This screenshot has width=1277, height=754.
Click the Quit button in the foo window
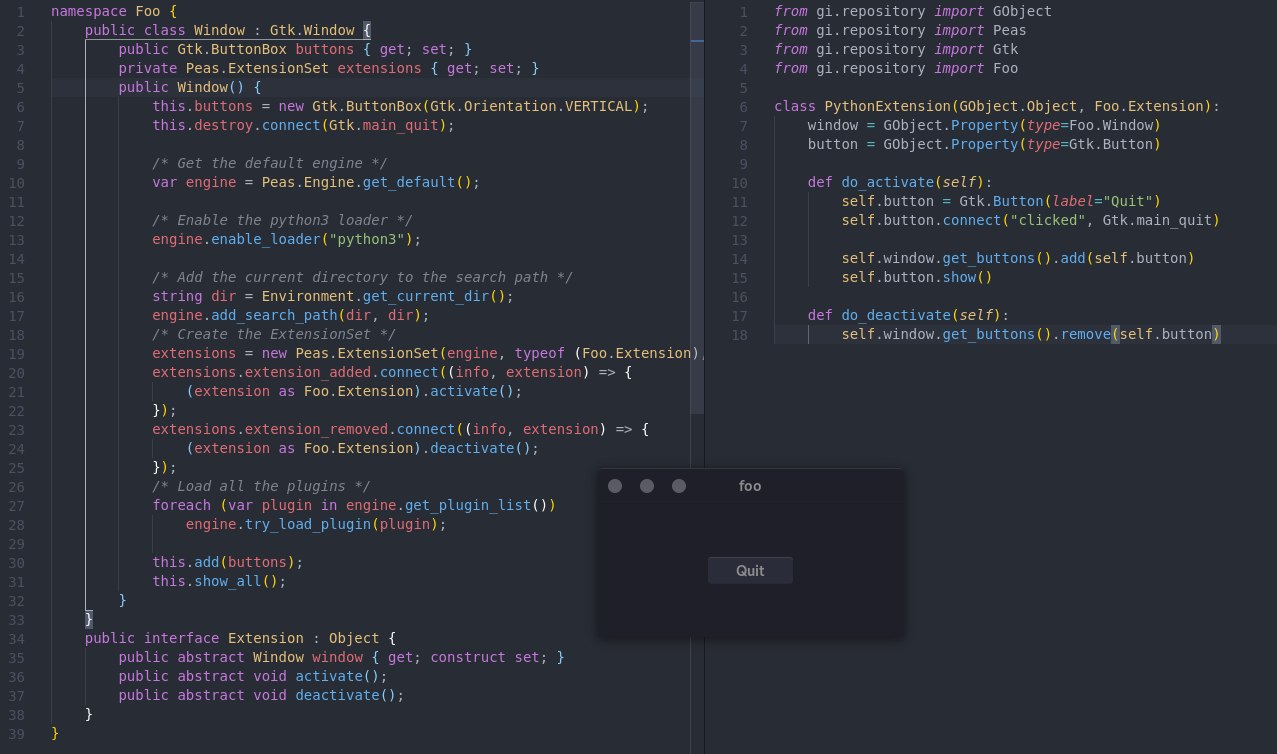click(750, 570)
